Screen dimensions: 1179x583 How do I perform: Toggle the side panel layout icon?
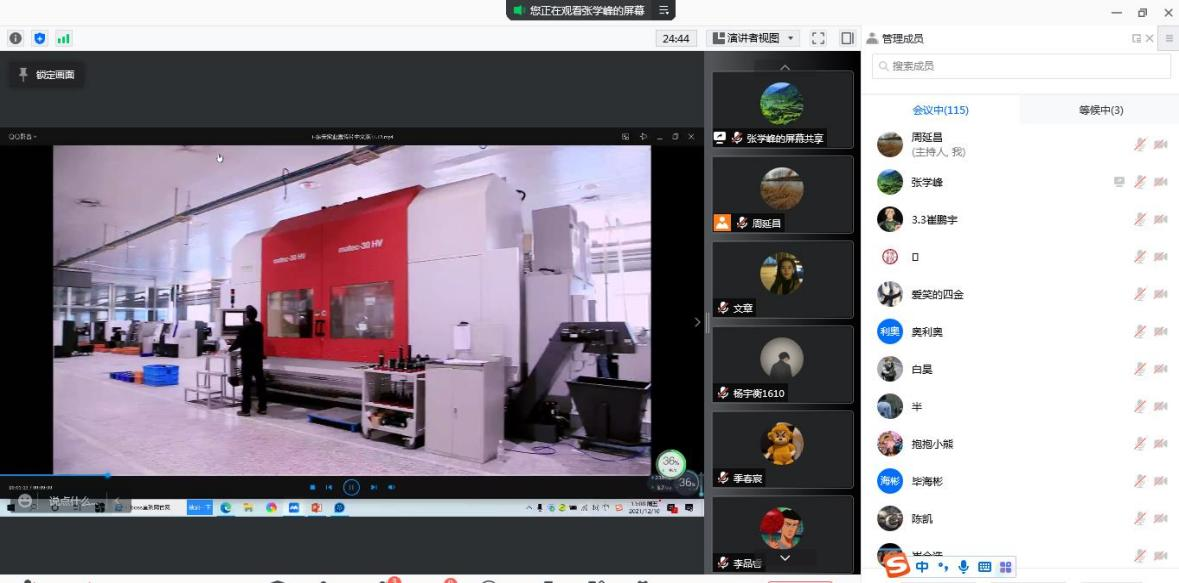847,38
